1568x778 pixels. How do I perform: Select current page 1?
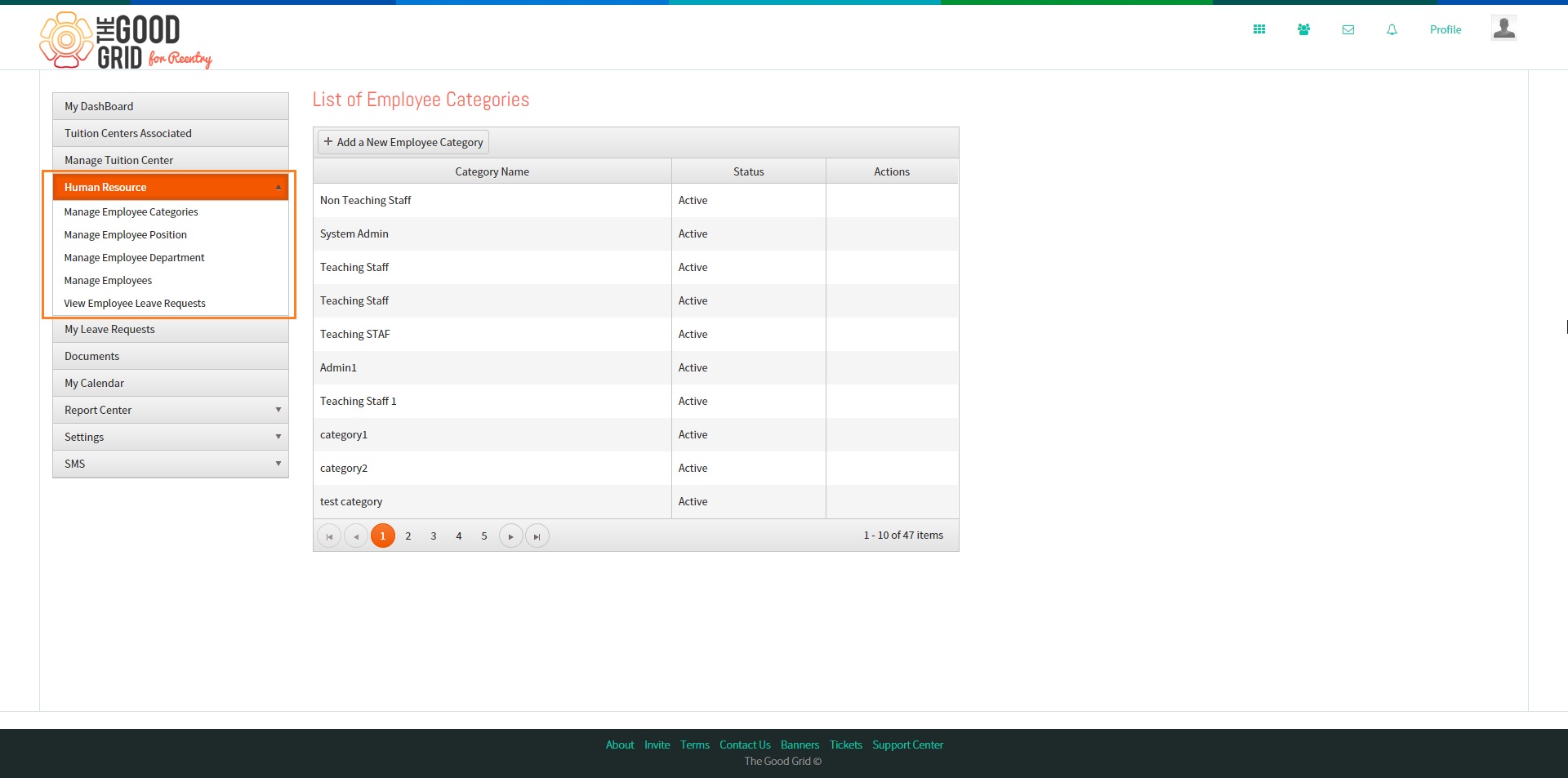coord(383,536)
